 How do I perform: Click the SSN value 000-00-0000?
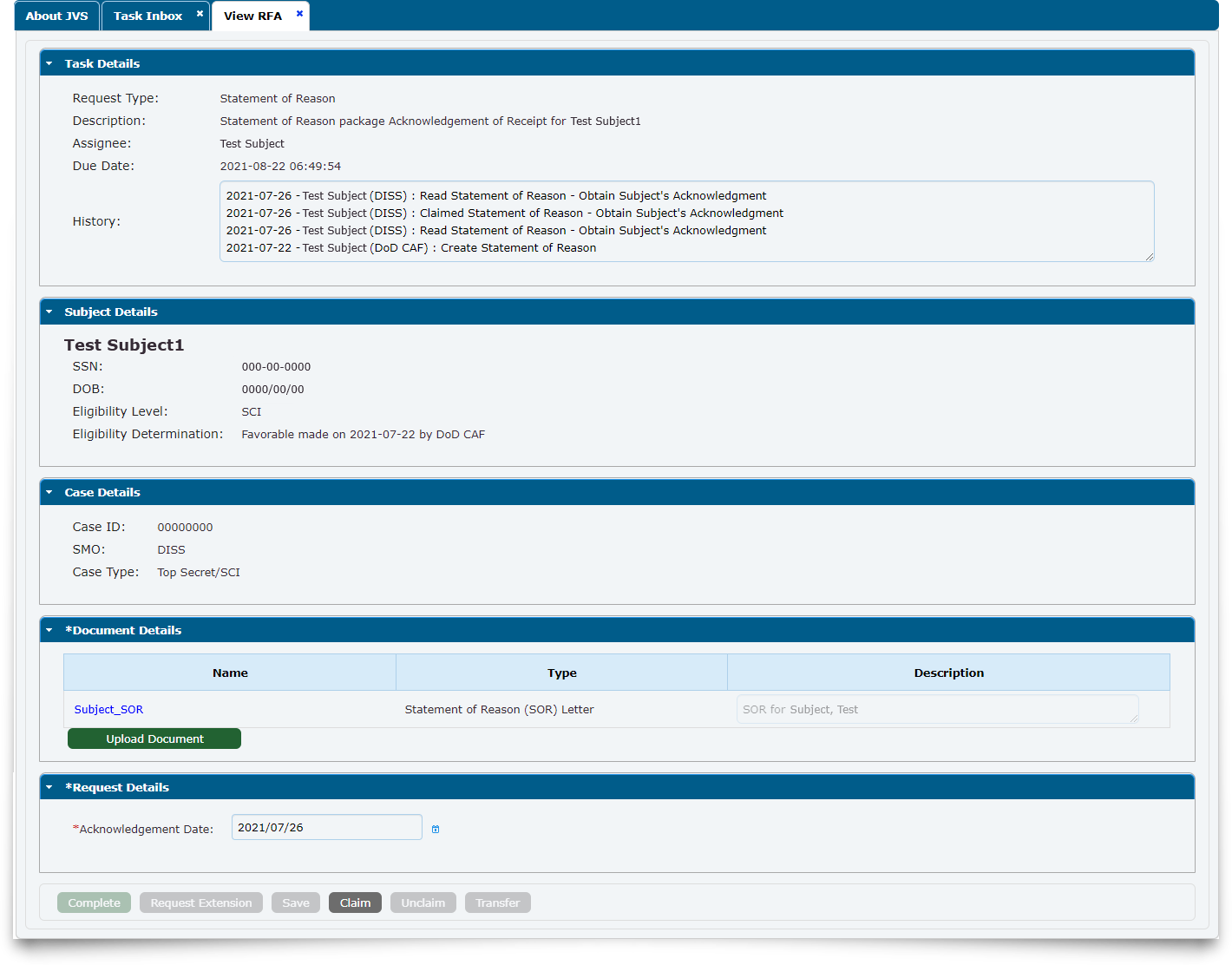click(276, 367)
